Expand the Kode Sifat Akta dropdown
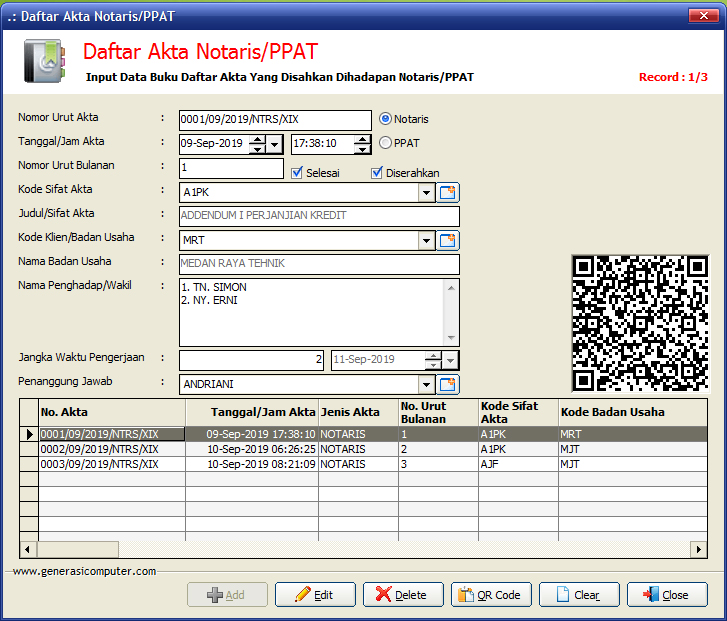 (426, 192)
